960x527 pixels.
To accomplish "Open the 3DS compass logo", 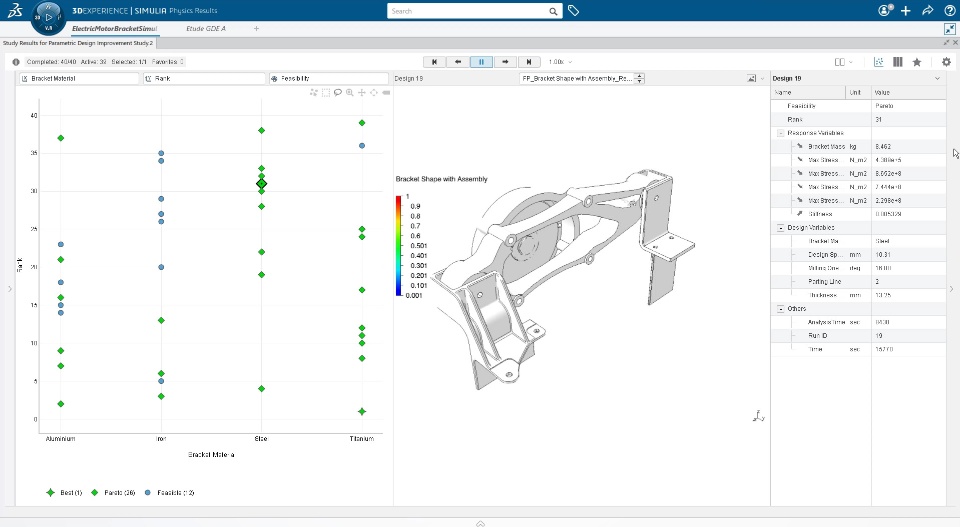I will tap(15, 10).
